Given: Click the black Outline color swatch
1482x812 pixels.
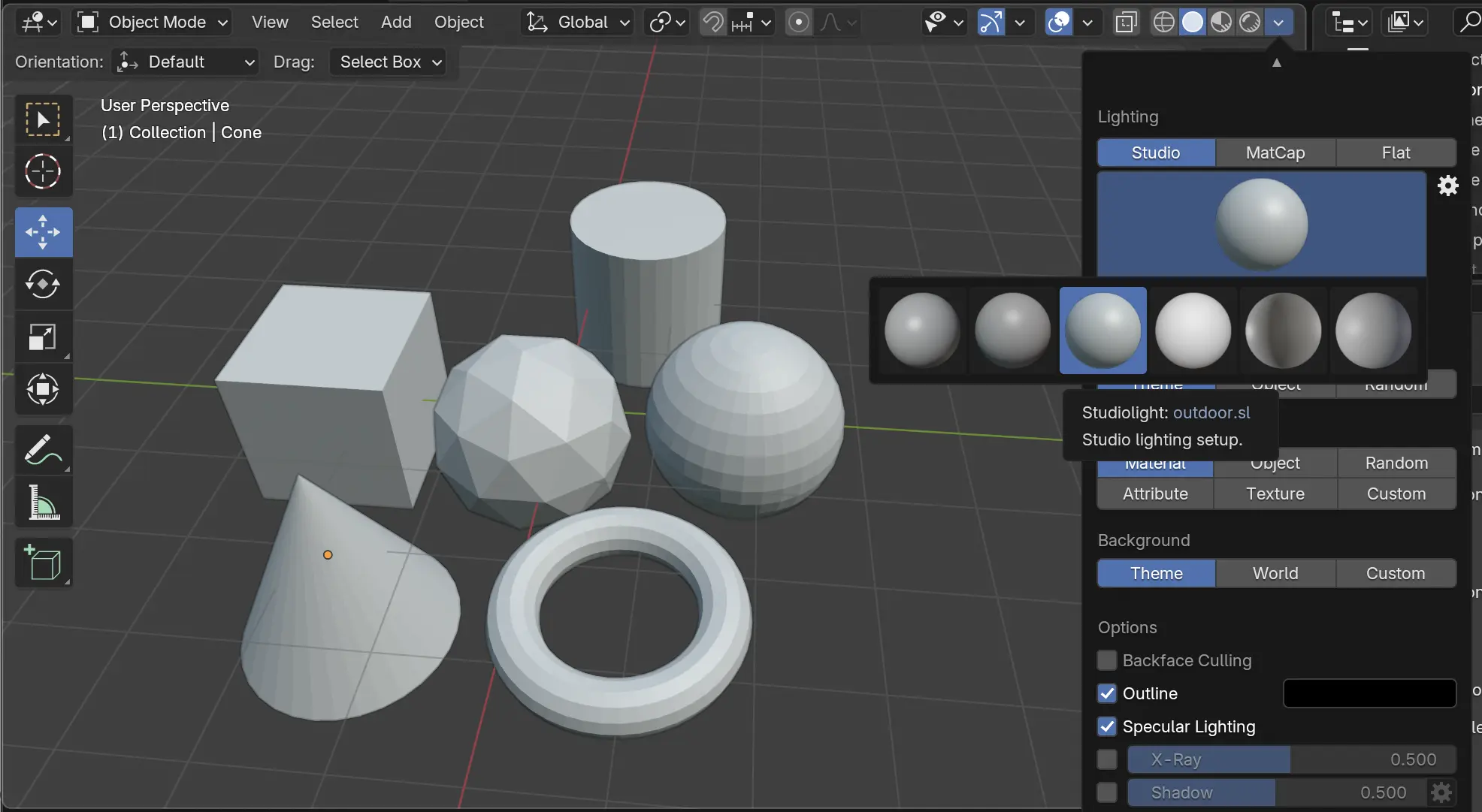Looking at the screenshot, I should point(1369,693).
